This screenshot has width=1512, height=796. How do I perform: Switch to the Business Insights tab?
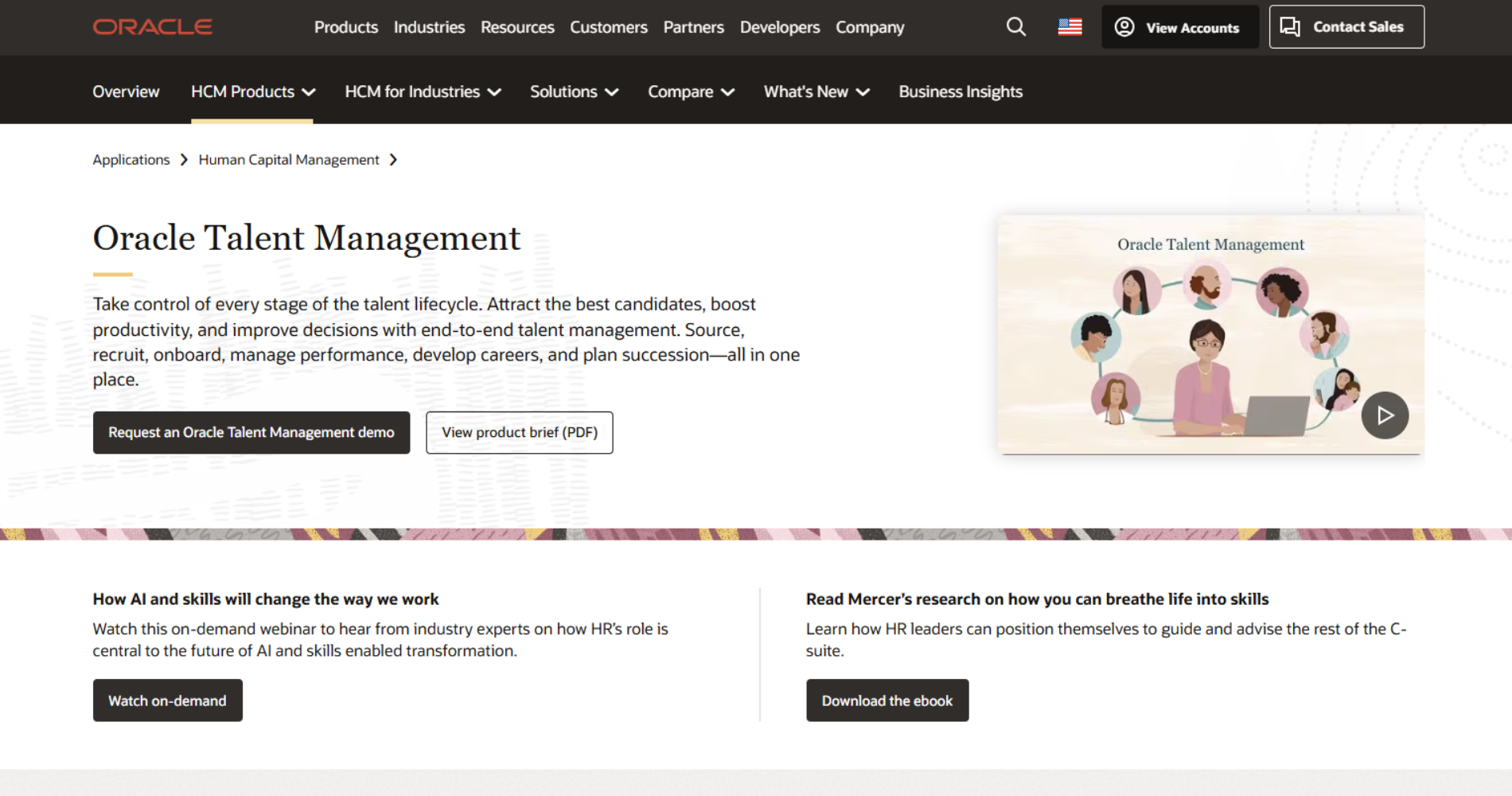tap(960, 92)
